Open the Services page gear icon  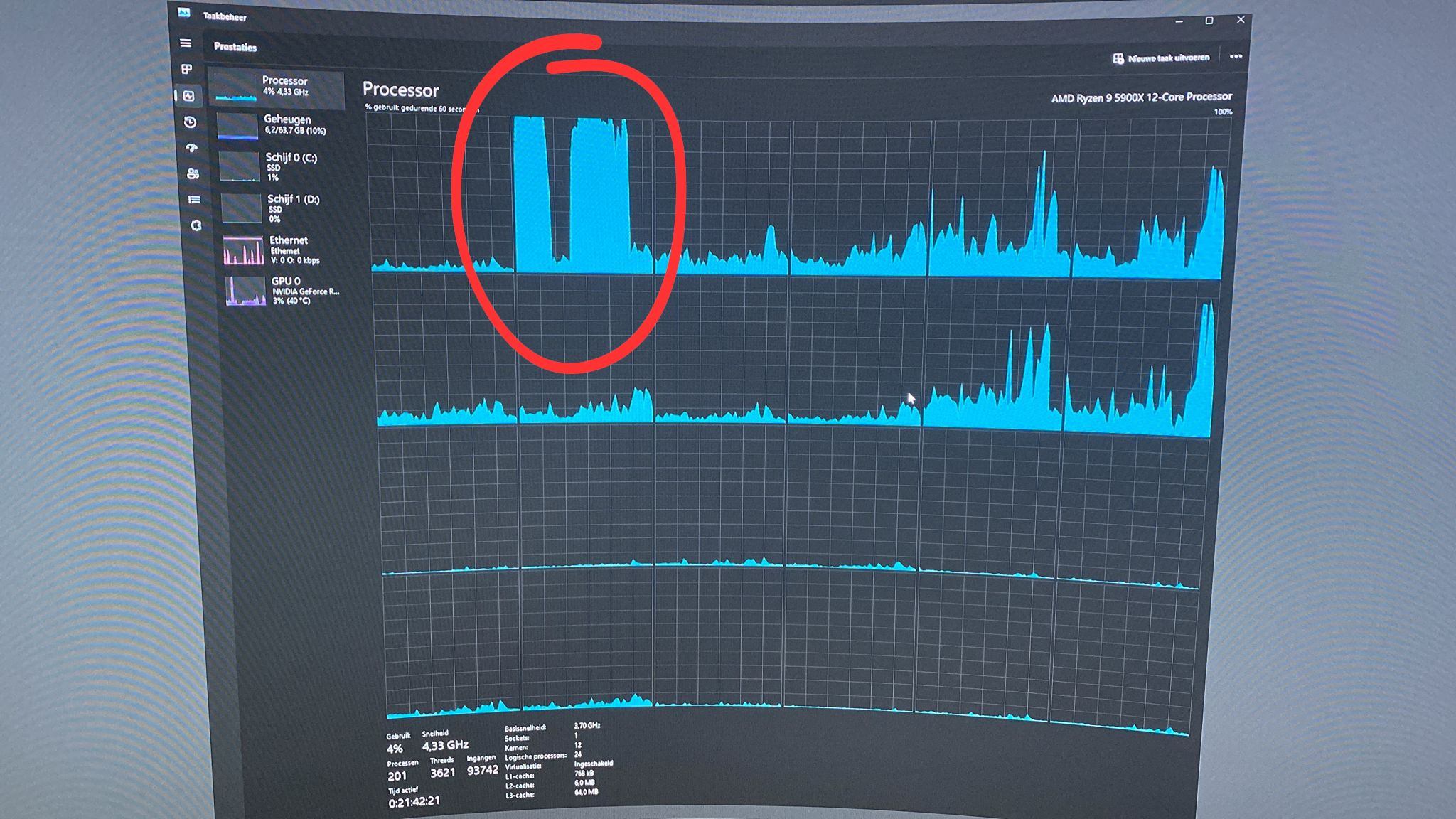(196, 226)
